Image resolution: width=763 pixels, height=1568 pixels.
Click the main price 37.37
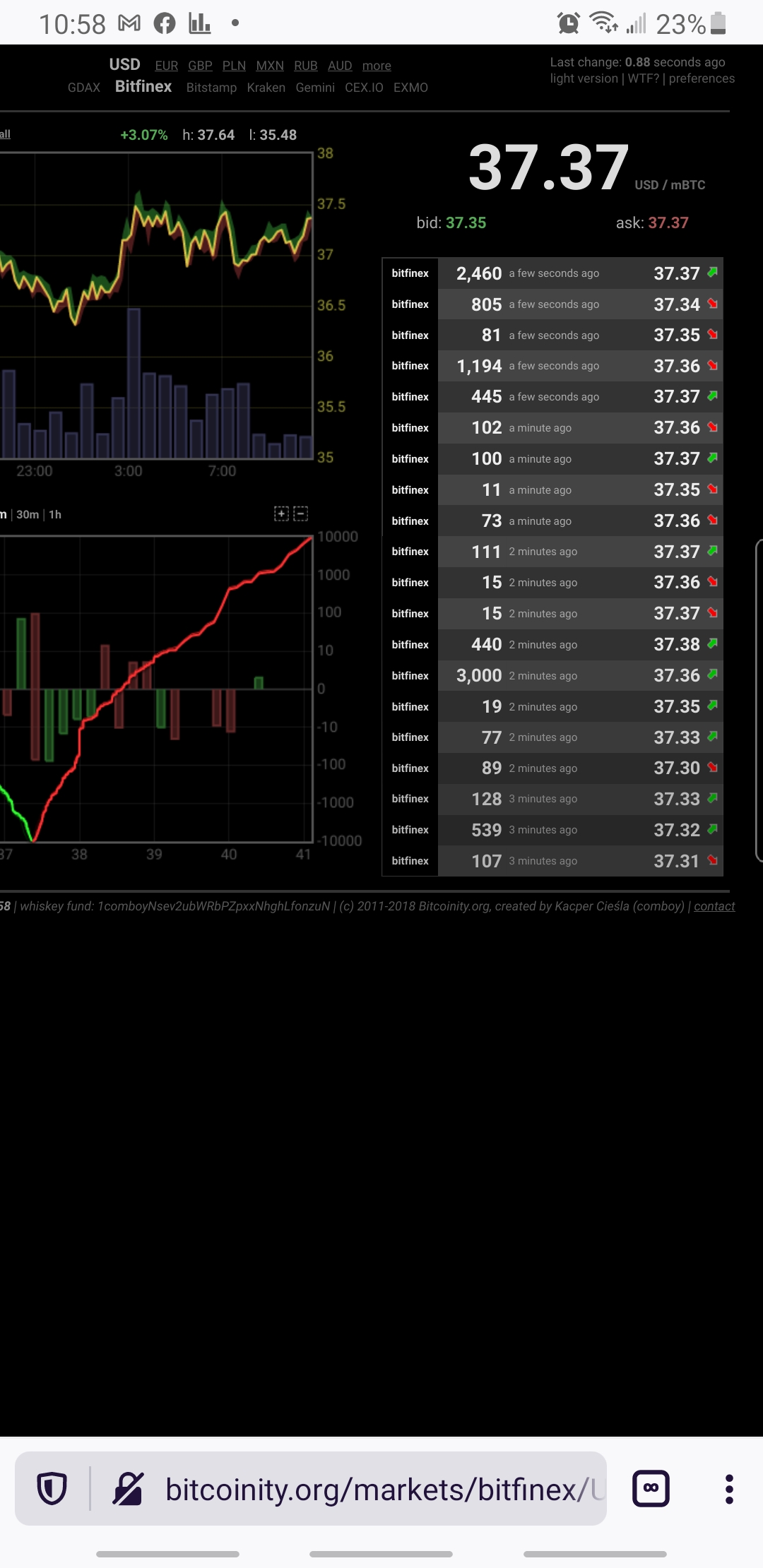coord(549,167)
